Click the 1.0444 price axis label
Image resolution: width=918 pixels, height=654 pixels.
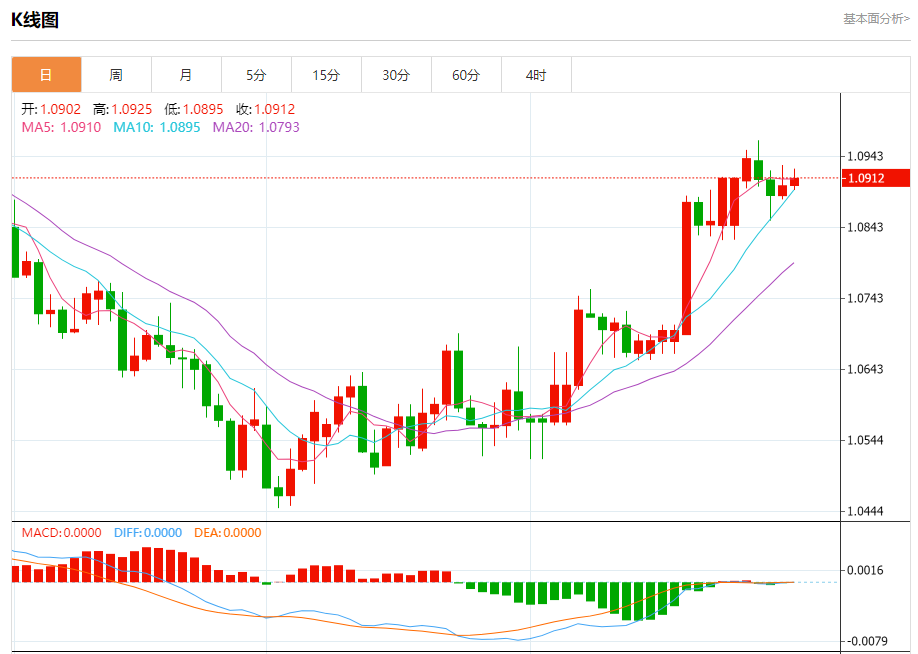click(x=865, y=511)
